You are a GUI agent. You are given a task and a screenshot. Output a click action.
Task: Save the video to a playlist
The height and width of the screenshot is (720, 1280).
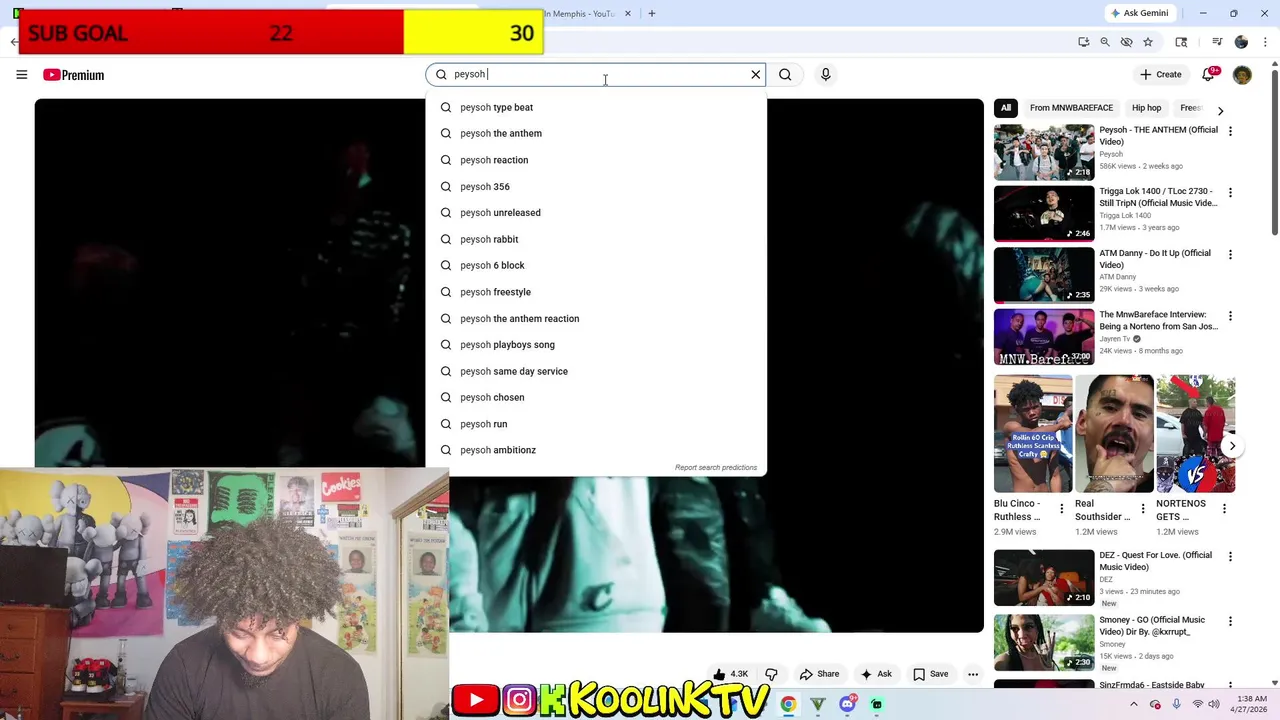930,674
